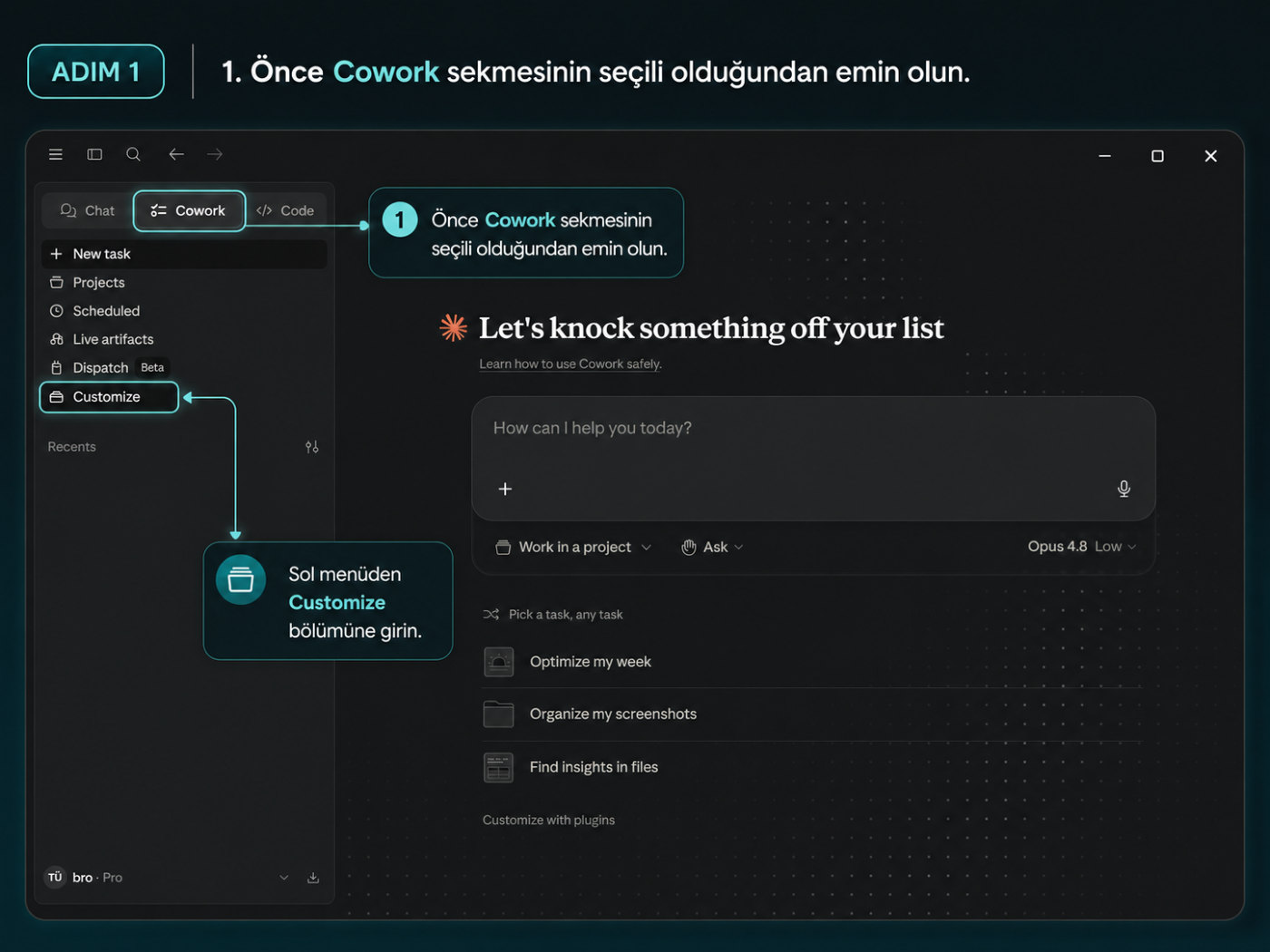Viewport: 1270px width, 952px height.
Task: Click the search magnifier icon
Action: coord(133,154)
